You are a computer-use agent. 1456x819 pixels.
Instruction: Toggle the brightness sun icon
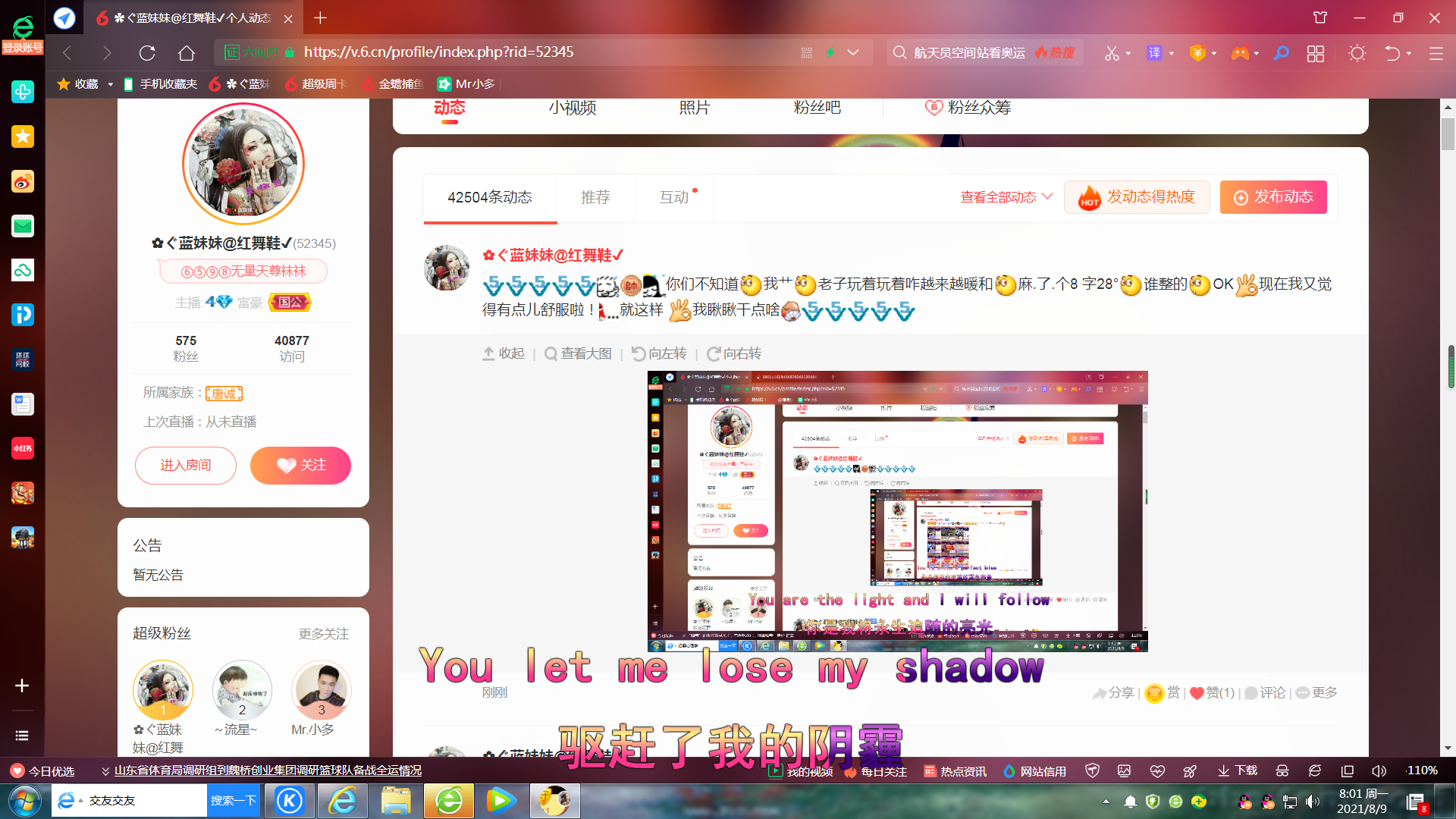pos(1357,53)
